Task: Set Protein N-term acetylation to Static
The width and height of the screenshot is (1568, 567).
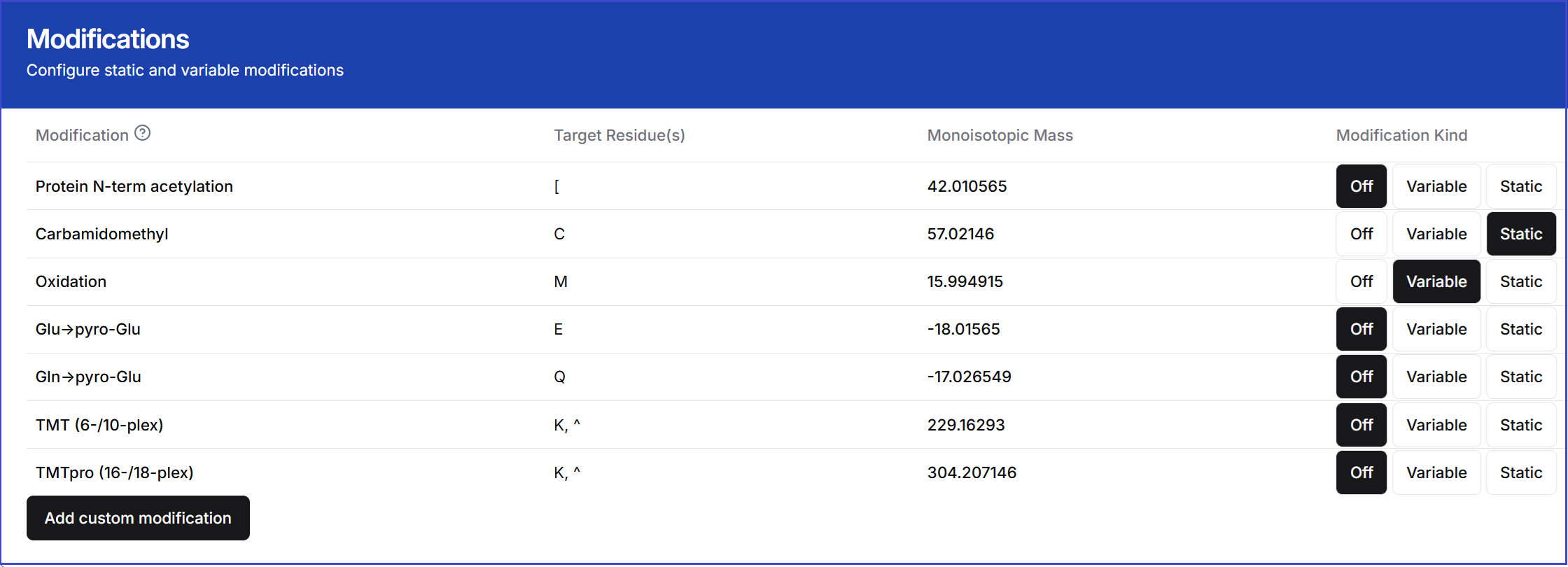Action: click(x=1520, y=186)
